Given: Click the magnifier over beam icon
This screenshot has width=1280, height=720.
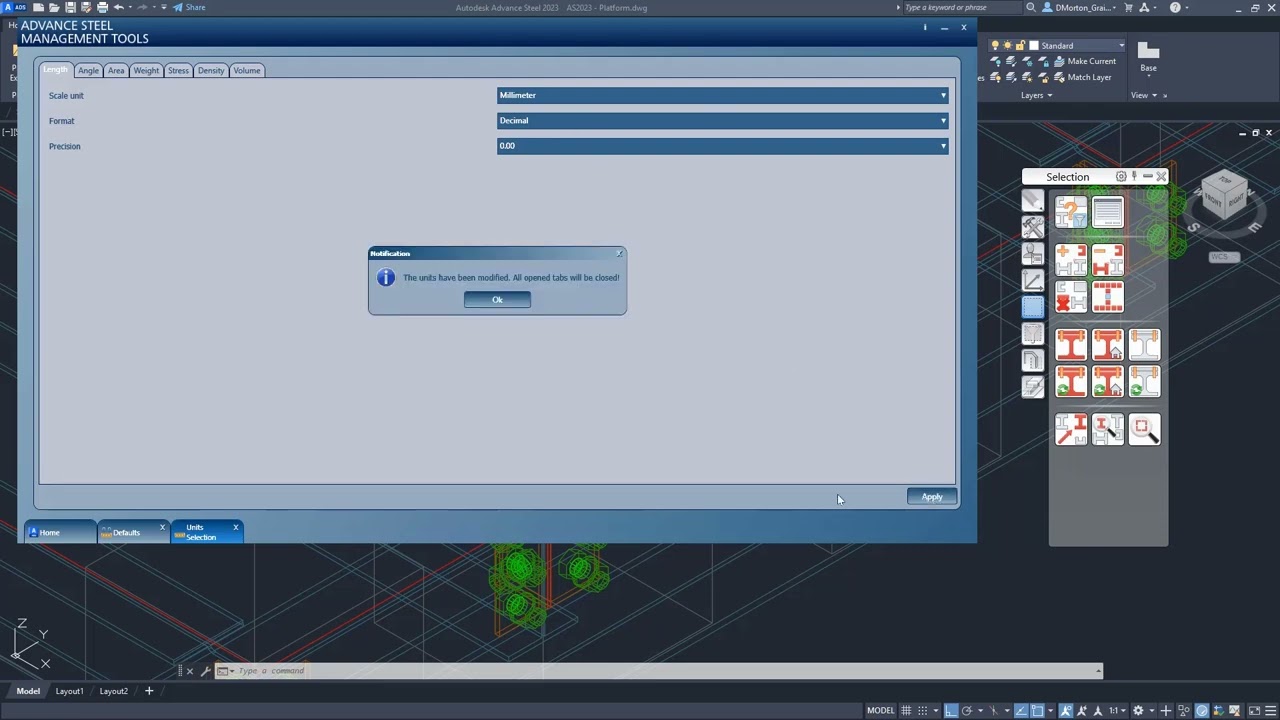Looking at the screenshot, I should [1108, 429].
